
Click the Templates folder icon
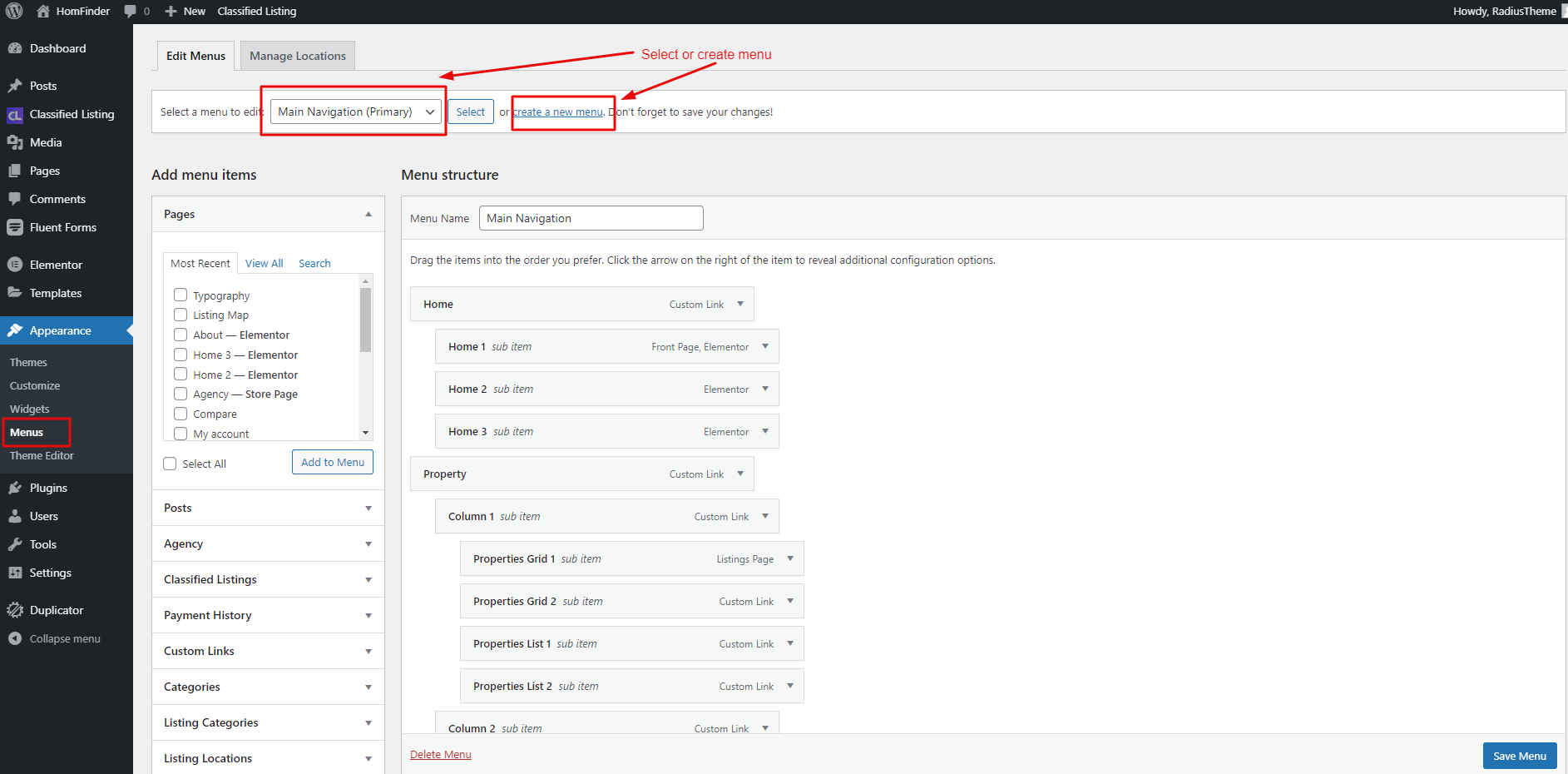[15, 293]
